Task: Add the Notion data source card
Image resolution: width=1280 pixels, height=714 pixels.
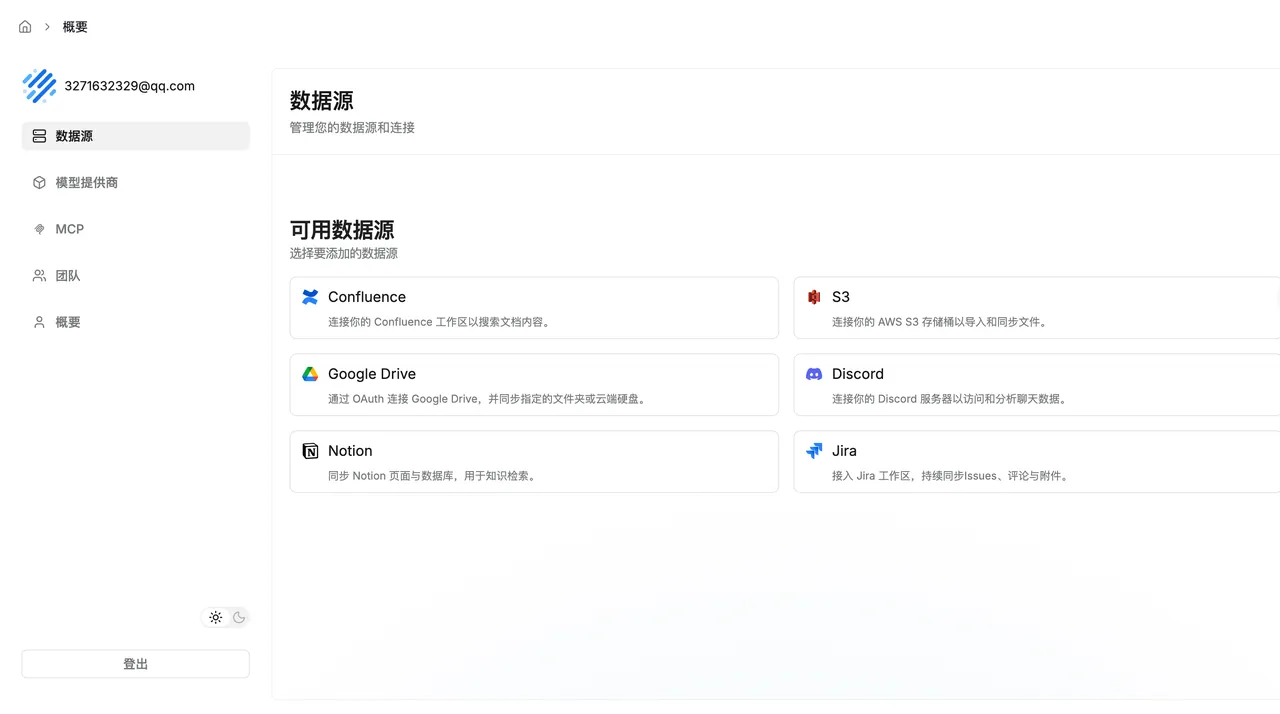Action: 534,462
